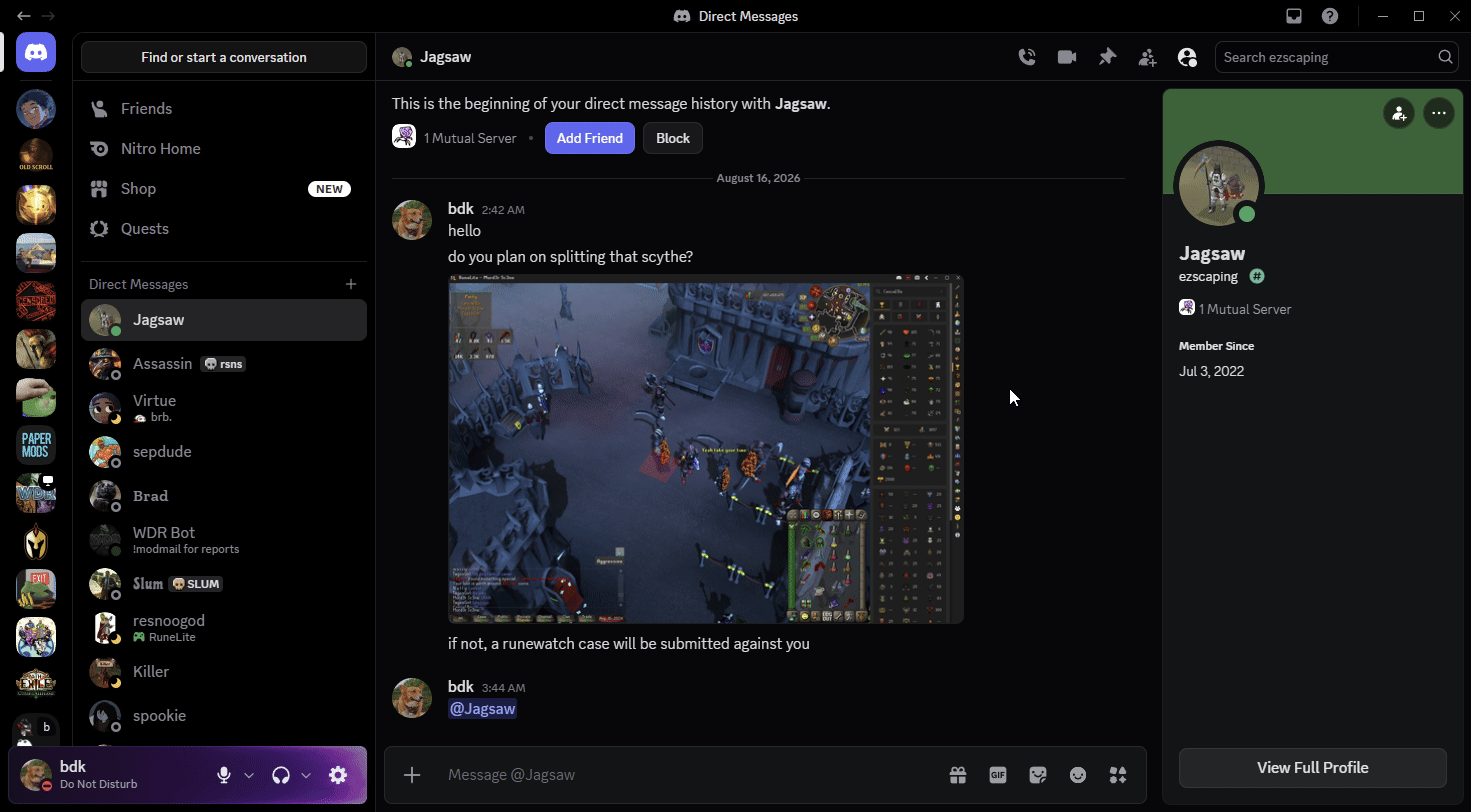Open more options on Jagsaw's profile
The width and height of the screenshot is (1471, 812).
[x=1439, y=113]
